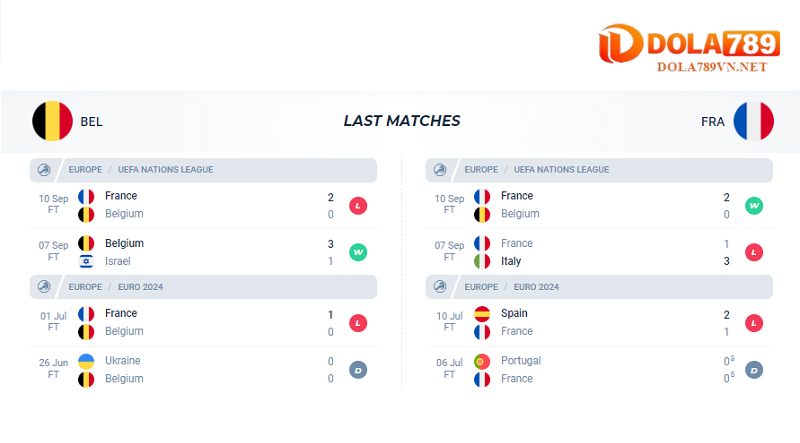The image size is (800, 443).
Task: Click the loss badge for Spain vs France
Action: pyautogui.click(x=755, y=323)
